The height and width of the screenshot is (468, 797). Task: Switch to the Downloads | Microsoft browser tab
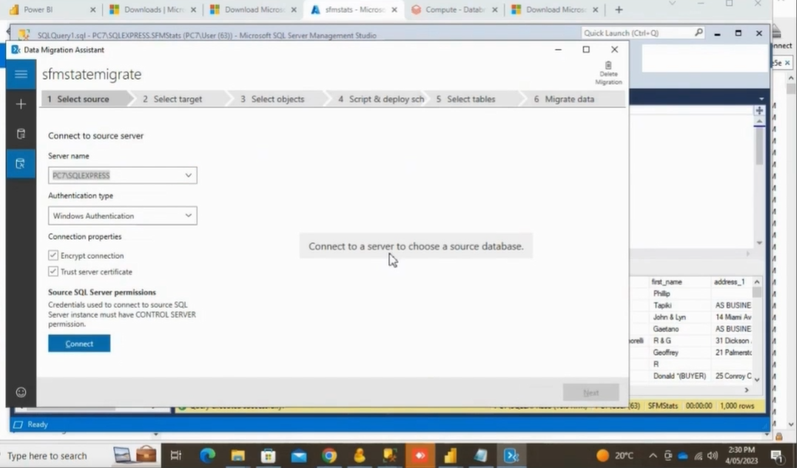coord(152,10)
